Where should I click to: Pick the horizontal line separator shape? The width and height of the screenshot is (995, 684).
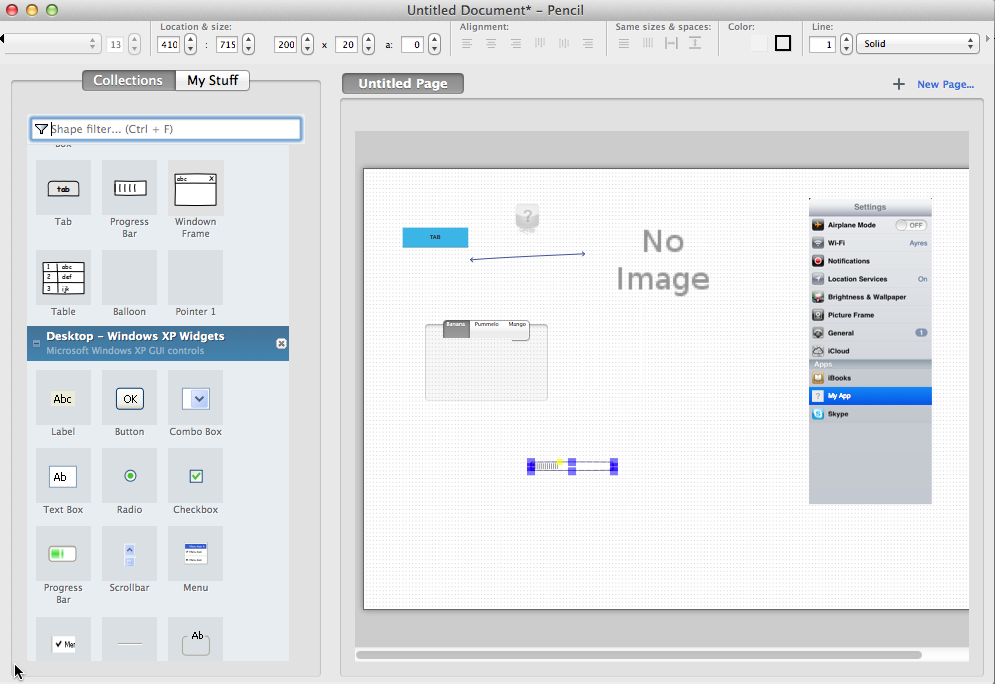[129, 640]
